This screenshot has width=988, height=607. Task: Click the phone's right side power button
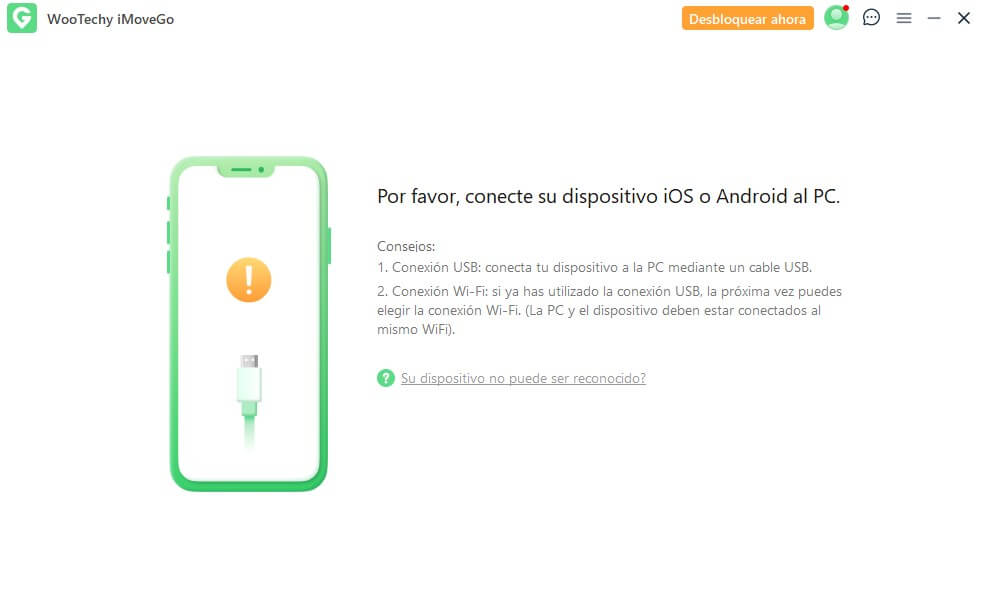tap(329, 246)
